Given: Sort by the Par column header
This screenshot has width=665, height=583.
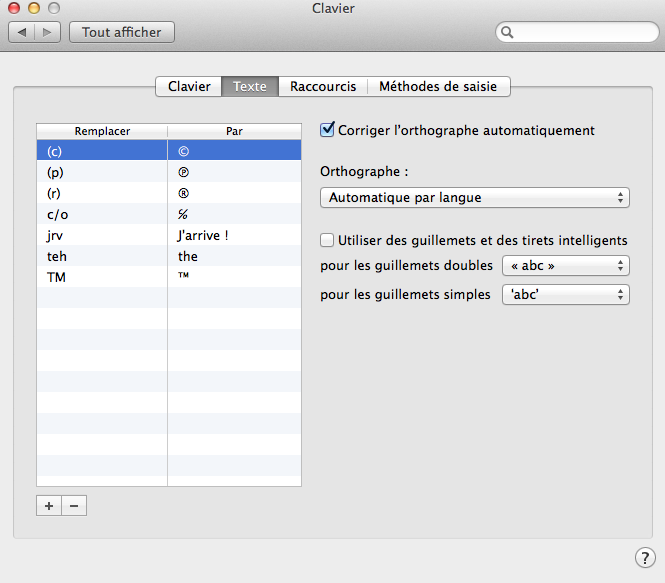Looking at the screenshot, I should coord(235,131).
